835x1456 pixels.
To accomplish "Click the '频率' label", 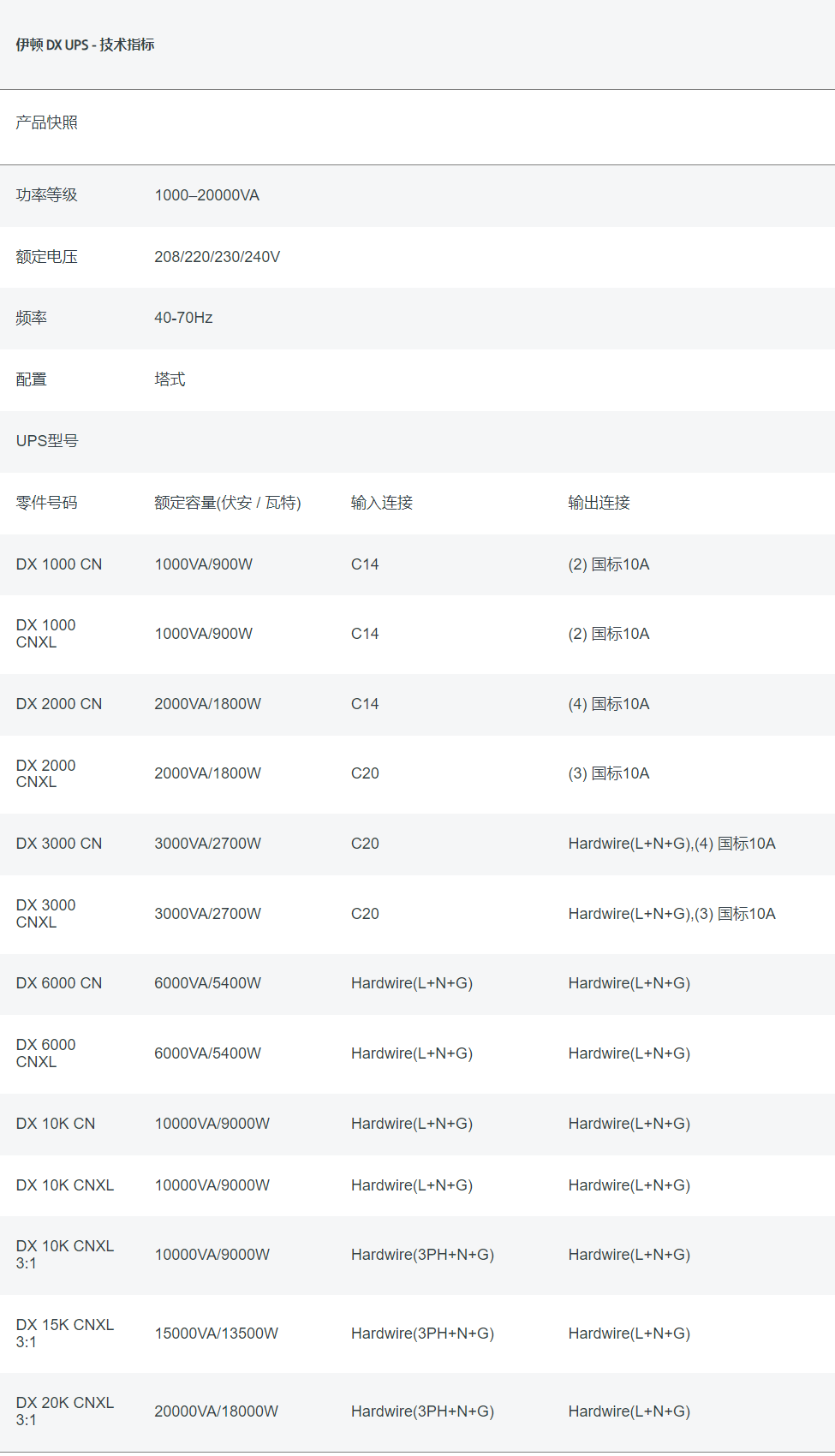I will (32, 318).
